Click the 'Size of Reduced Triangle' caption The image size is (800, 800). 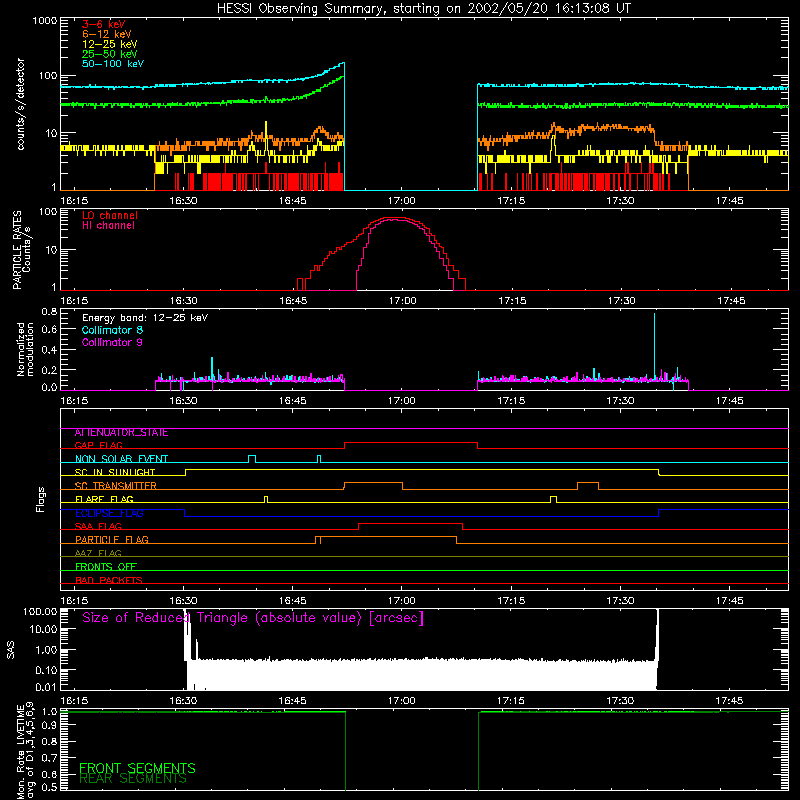pyautogui.click(x=253, y=618)
